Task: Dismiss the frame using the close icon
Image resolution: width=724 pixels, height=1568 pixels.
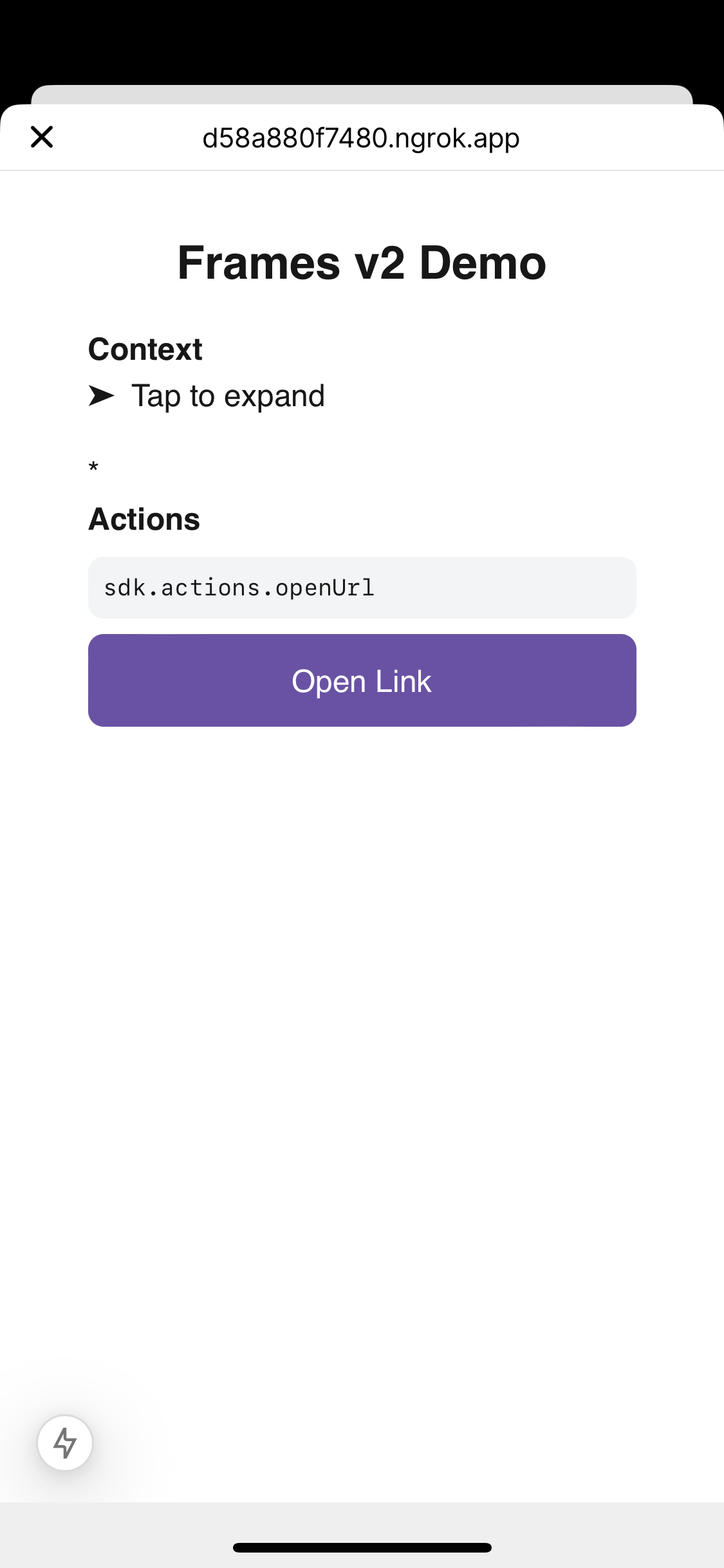Action: pyautogui.click(x=41, y=136)
